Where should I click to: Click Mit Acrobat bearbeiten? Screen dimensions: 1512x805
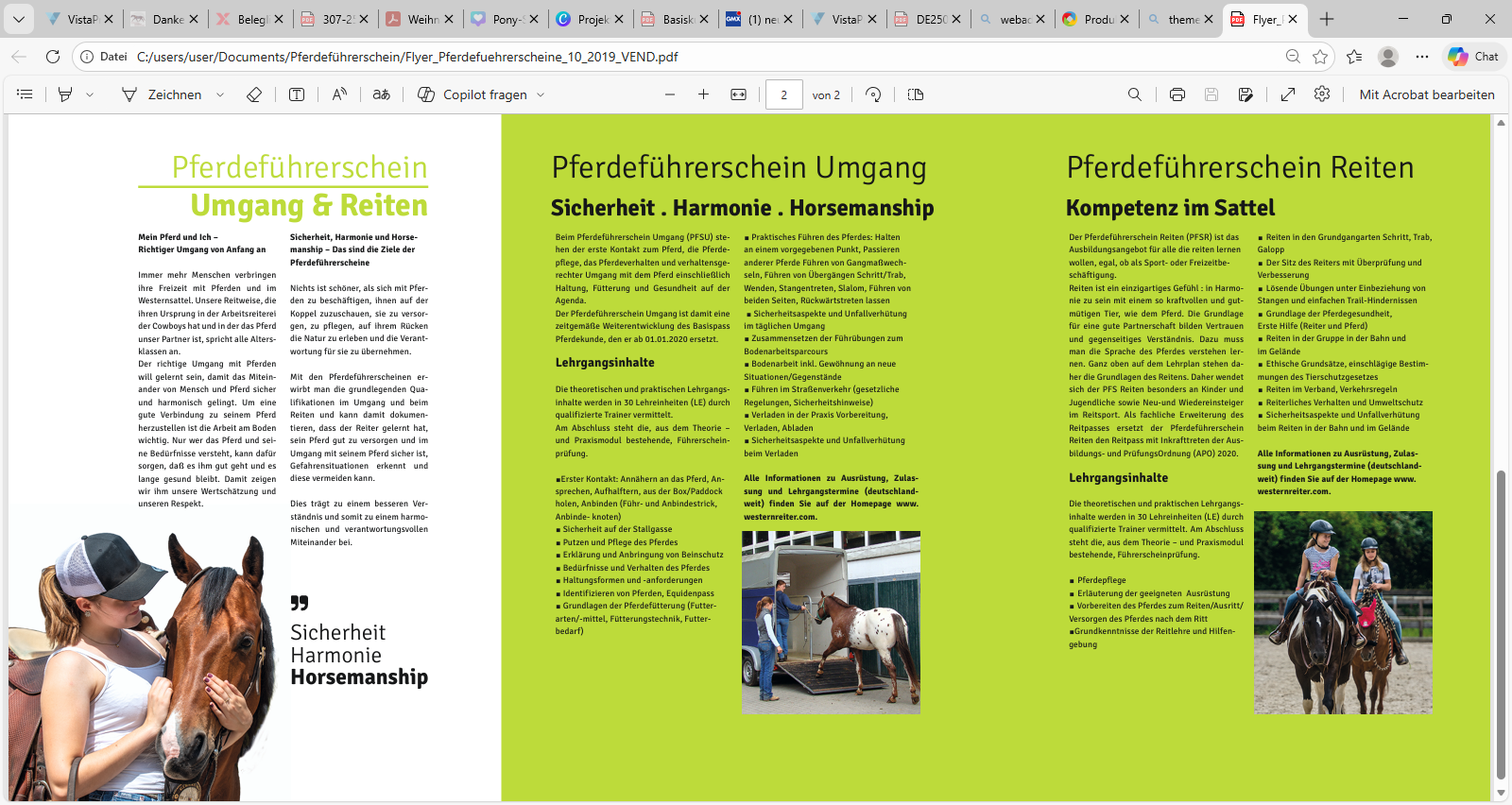point(1427,94)
